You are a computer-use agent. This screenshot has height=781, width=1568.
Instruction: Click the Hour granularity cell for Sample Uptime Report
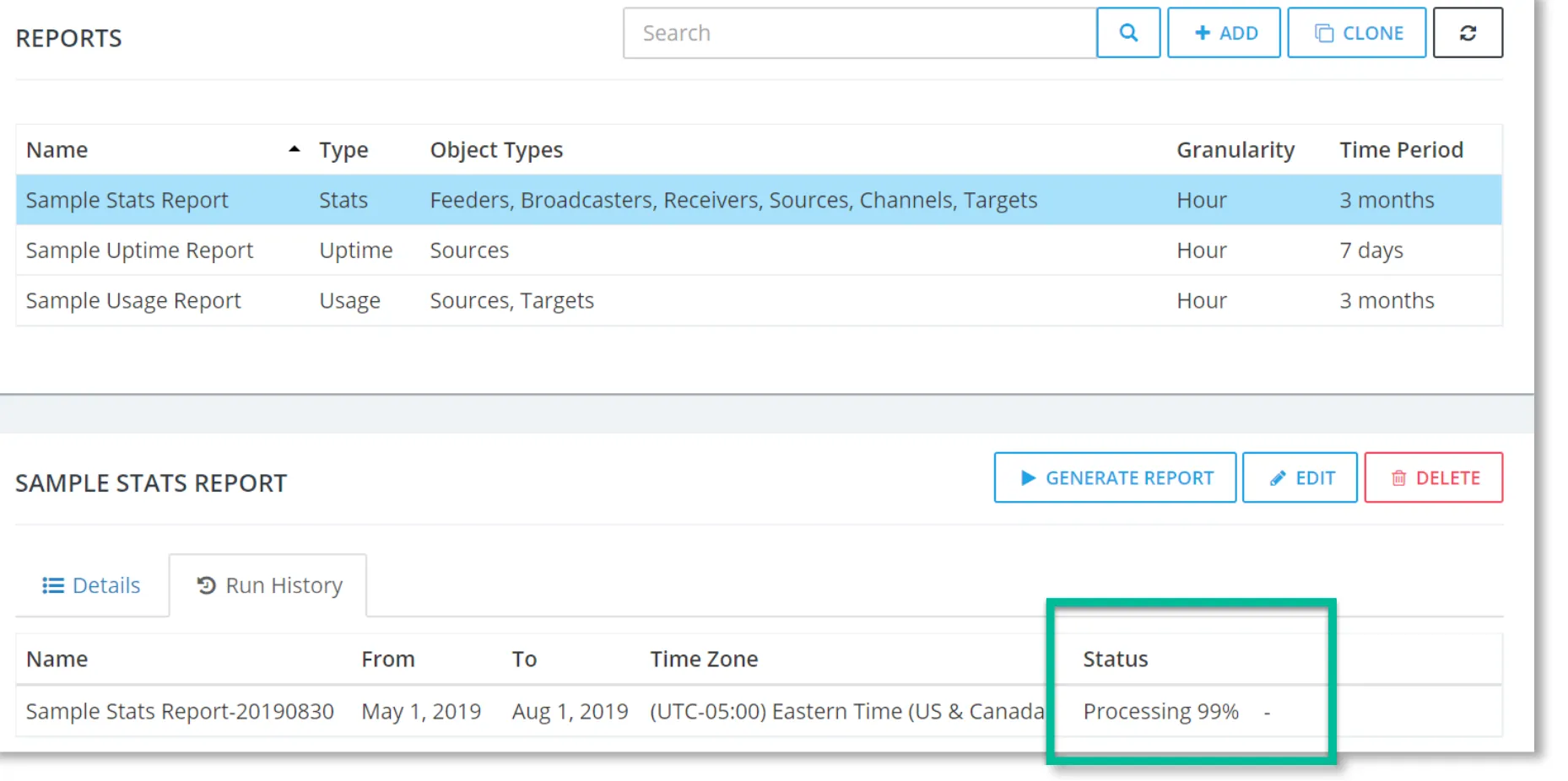pos(1202,250)
